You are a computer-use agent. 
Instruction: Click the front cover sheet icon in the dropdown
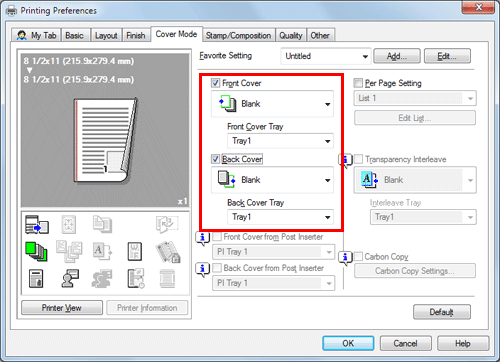(x=228, y=103)
